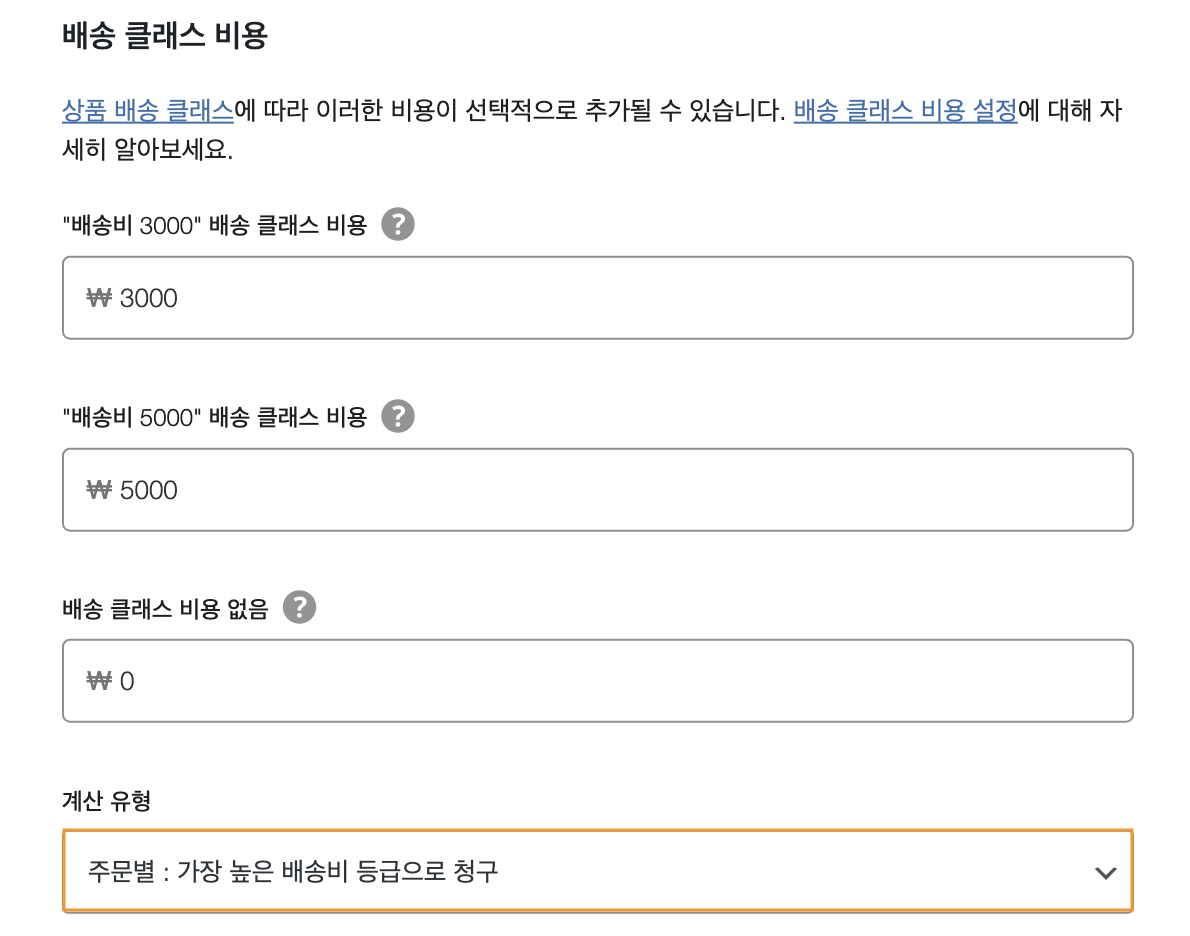Click the "배송비 5000" 배송 클래스 비용 label

click(x=215, y=418)
